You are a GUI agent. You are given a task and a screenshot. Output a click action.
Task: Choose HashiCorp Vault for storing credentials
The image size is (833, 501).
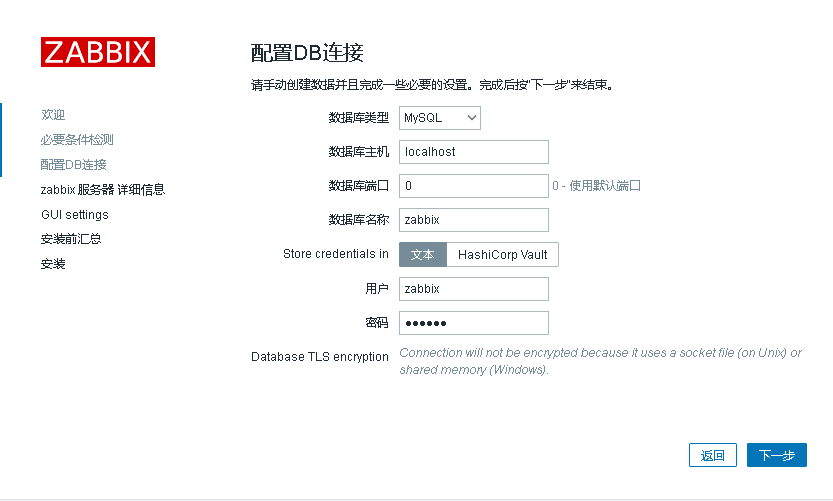pos(503,254)
